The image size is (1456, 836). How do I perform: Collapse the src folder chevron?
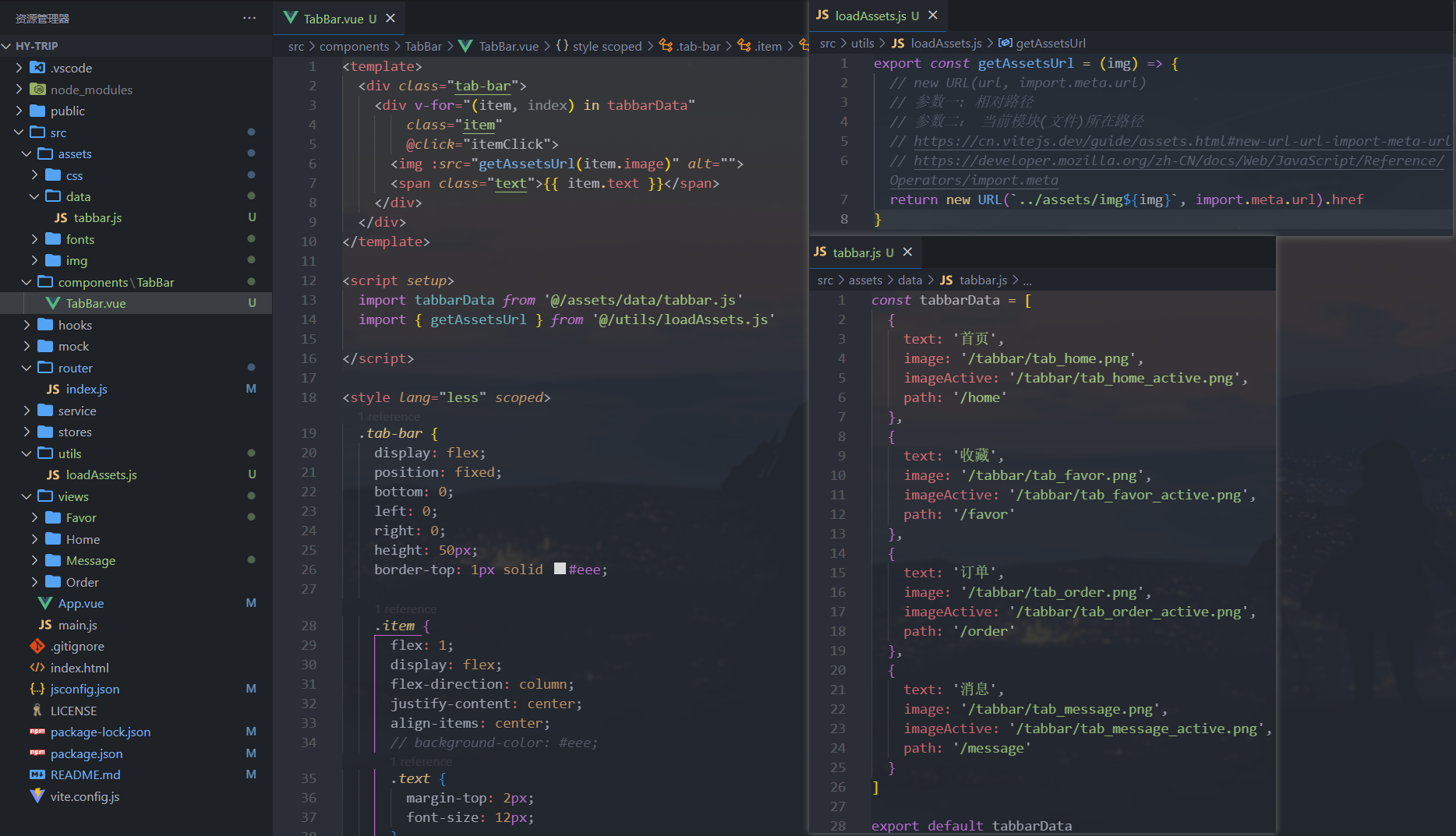point(19,132)
